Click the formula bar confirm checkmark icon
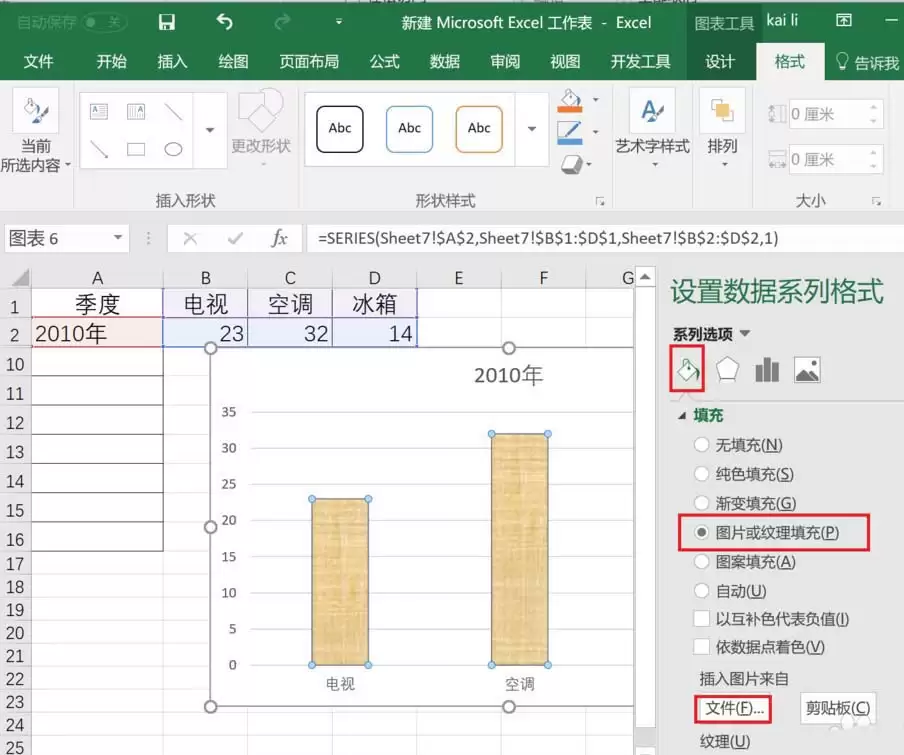The image size is (904, 755). 235,238
